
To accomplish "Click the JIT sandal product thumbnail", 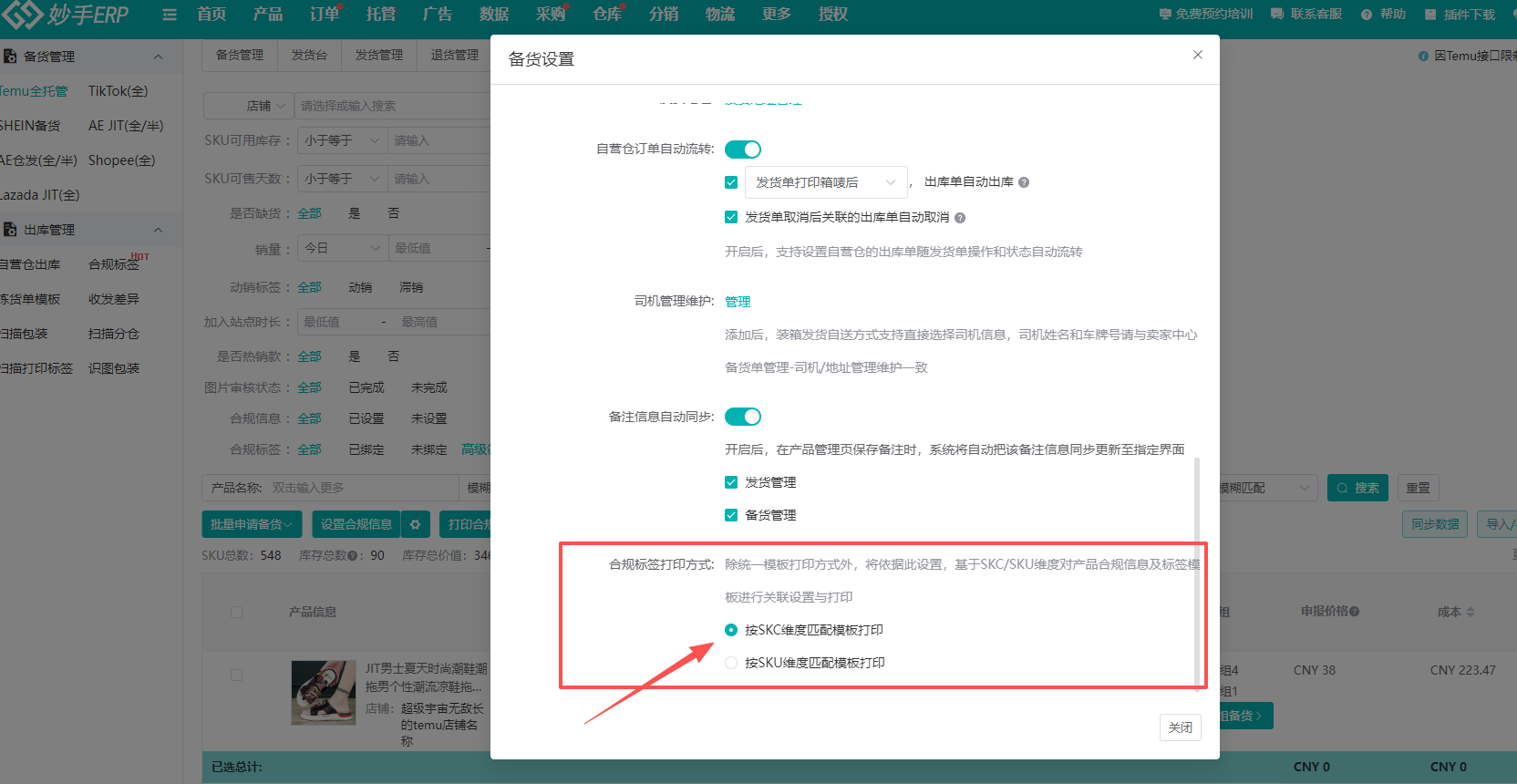I will (x=324, y=693).
